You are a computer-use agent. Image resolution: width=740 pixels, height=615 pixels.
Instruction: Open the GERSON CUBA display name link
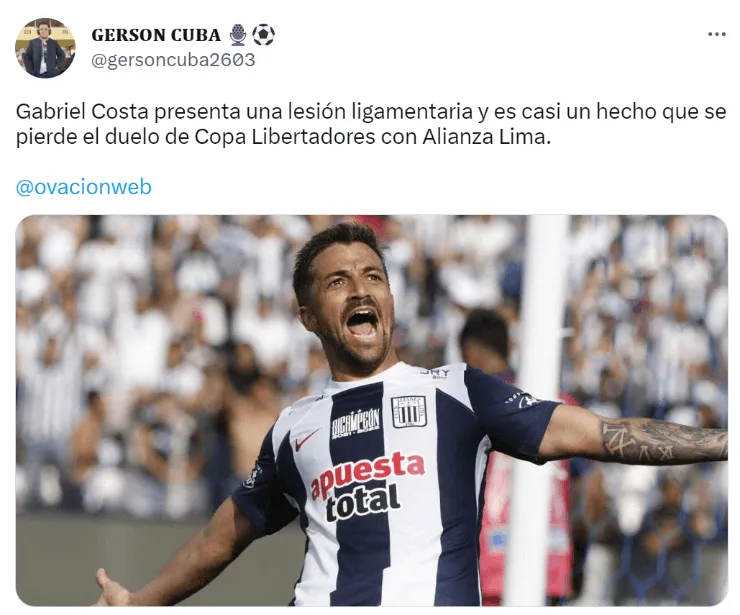[x=156, y=35]
